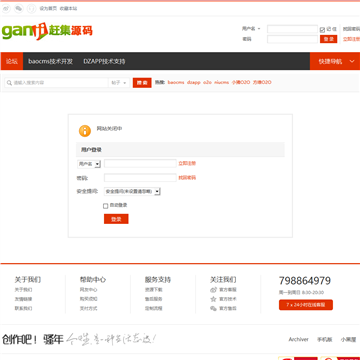
Task: Click the 7x24小时在线客服 button
Action: [306, 305]
